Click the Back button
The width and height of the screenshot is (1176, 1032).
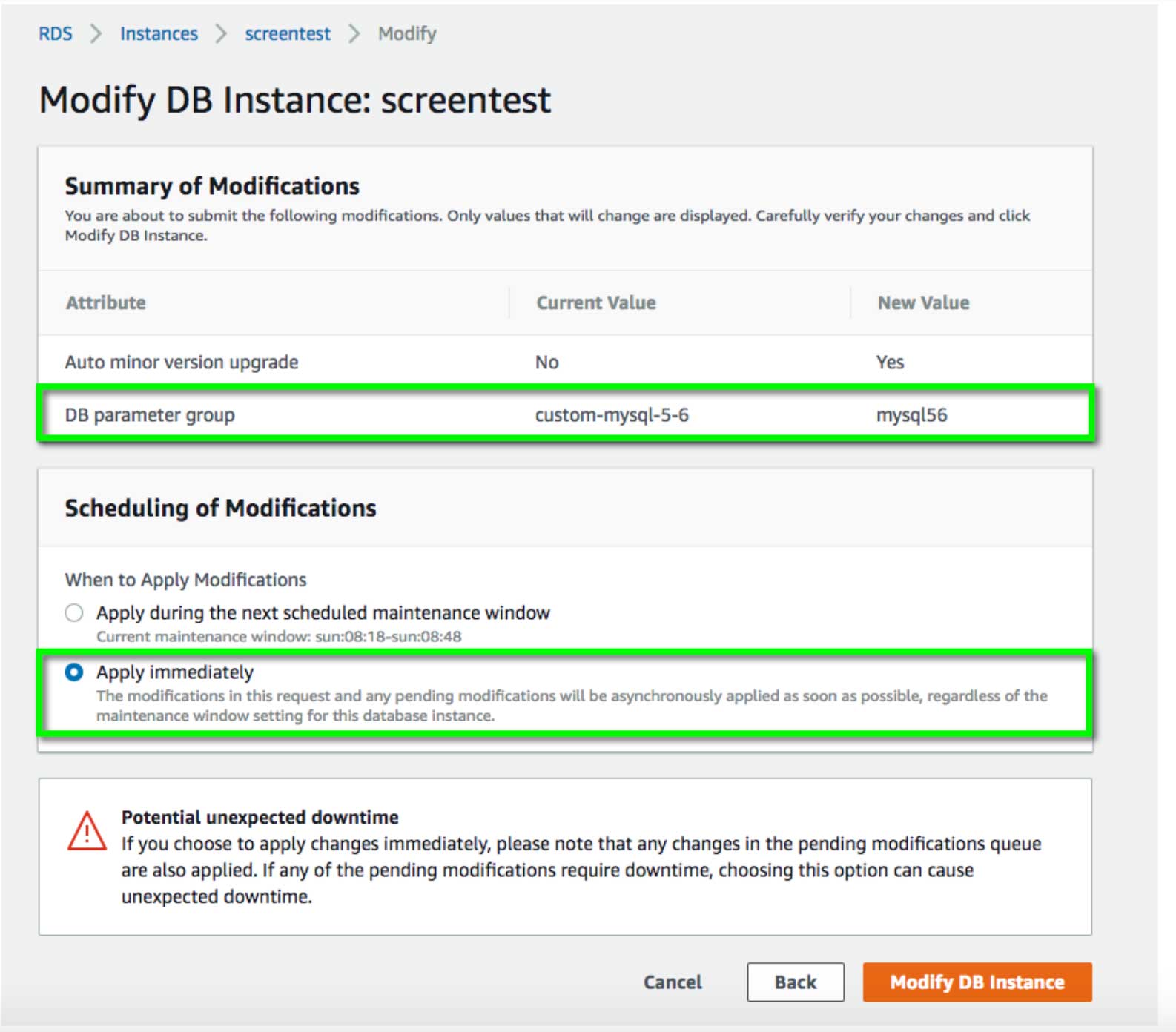coord(795,982)
